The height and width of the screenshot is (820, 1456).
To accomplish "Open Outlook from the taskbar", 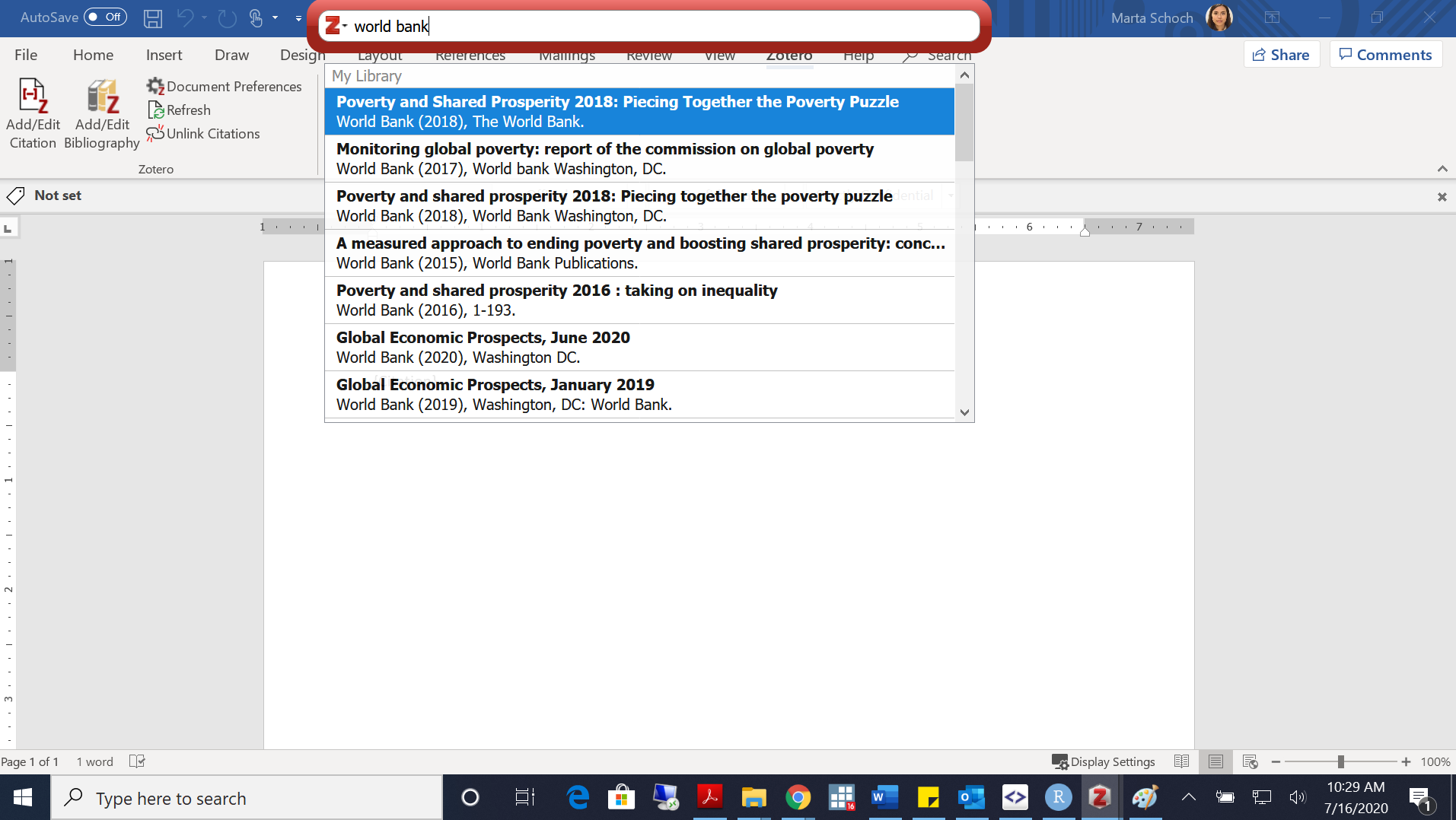I will point(971,797).
